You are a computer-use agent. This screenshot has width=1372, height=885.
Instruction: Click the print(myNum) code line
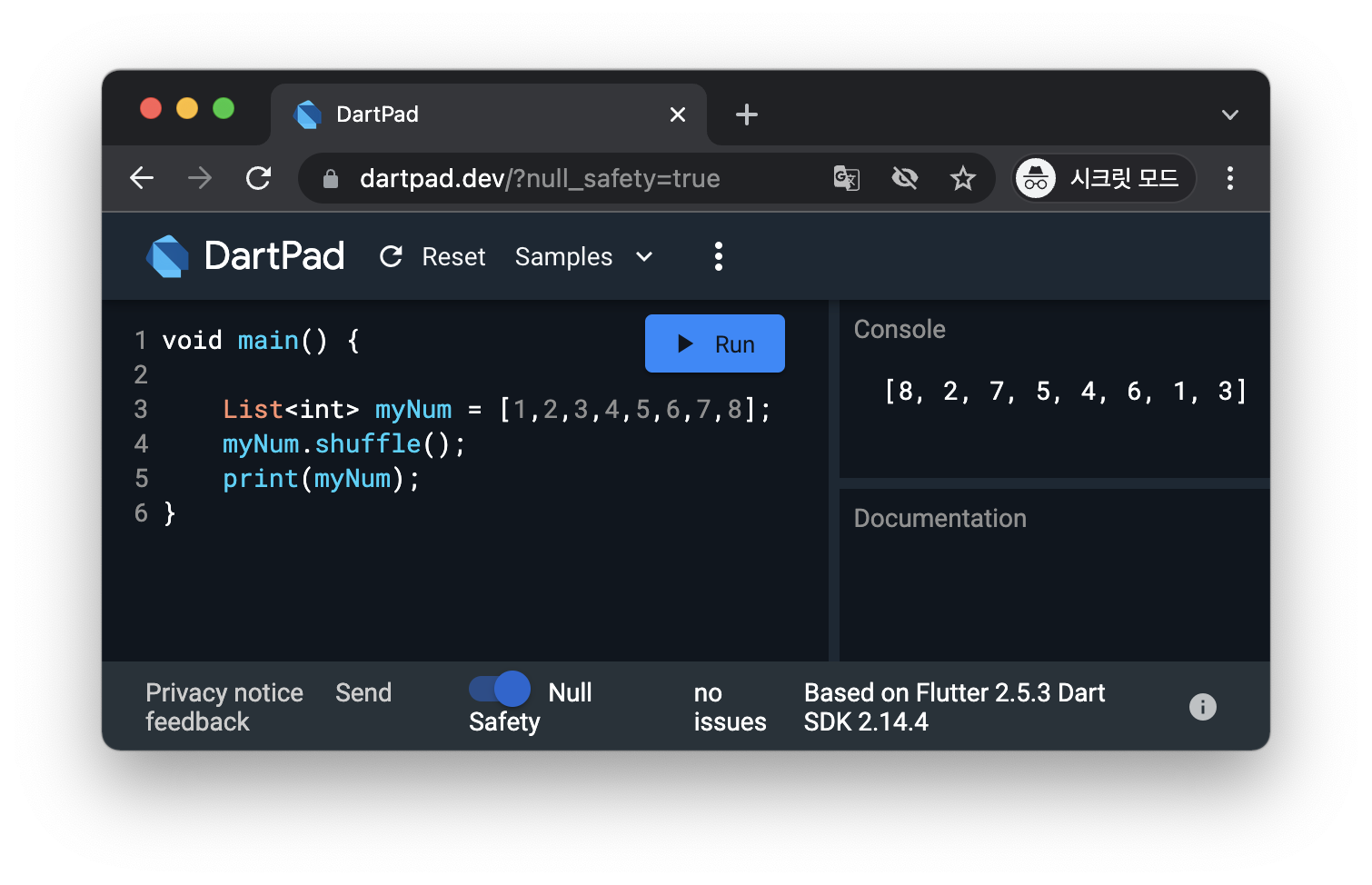click(321, 479)
